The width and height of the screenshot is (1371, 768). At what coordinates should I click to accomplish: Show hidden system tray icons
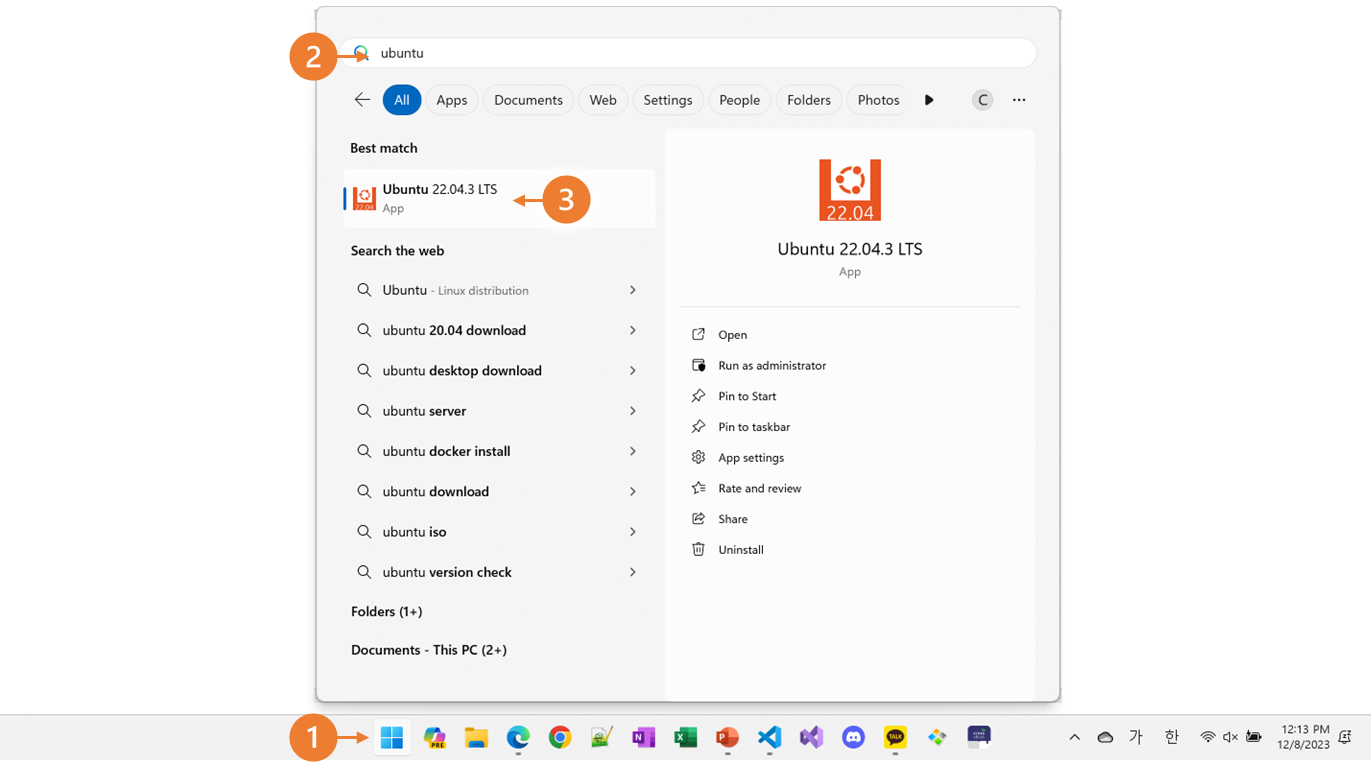[1074, 738]
